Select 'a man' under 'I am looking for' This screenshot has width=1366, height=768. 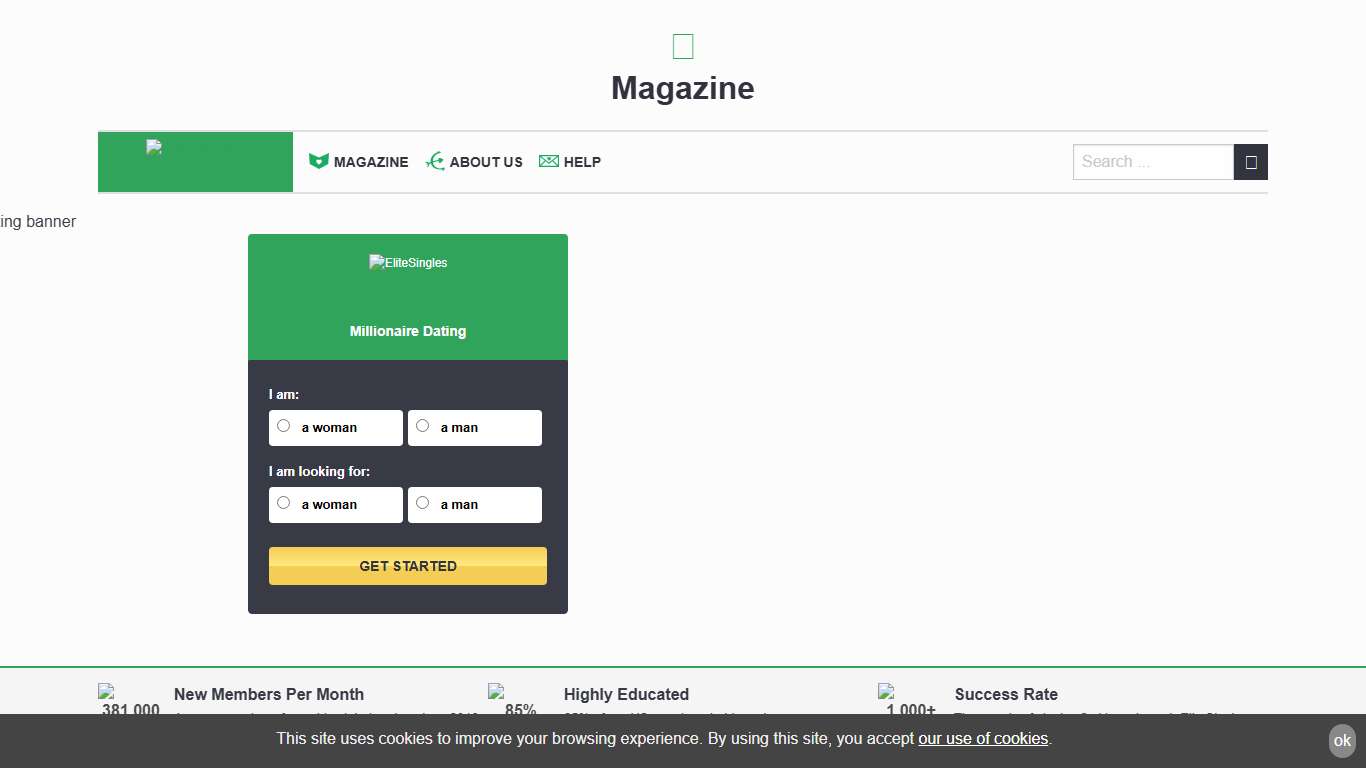(422, 502)
